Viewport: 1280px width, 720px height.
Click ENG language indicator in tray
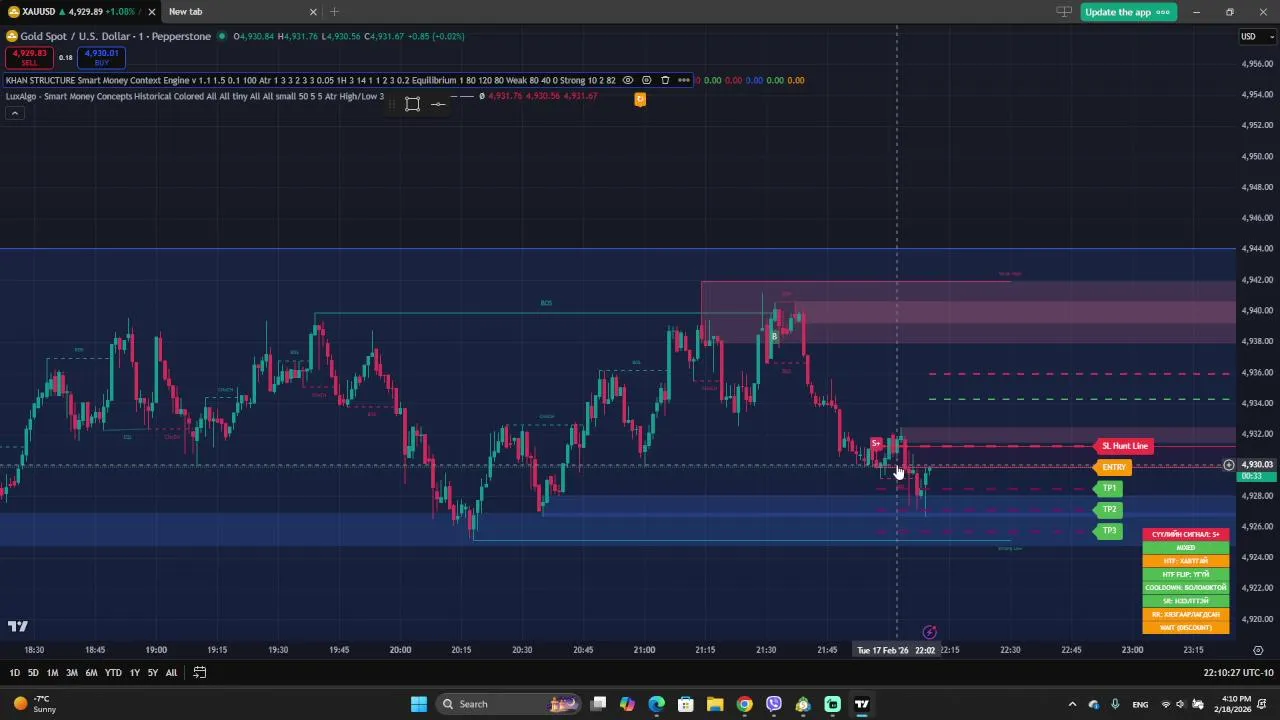pos(1140,704)
